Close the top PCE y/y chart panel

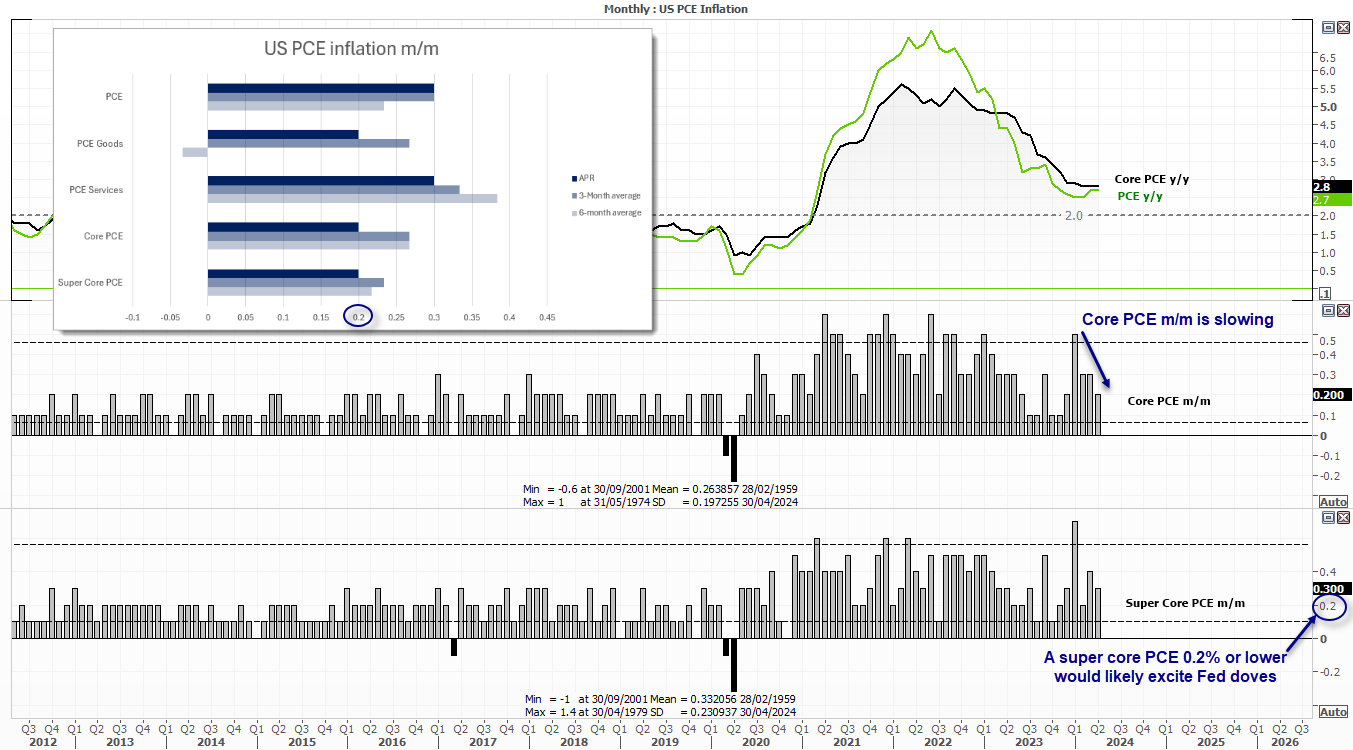1341,28
